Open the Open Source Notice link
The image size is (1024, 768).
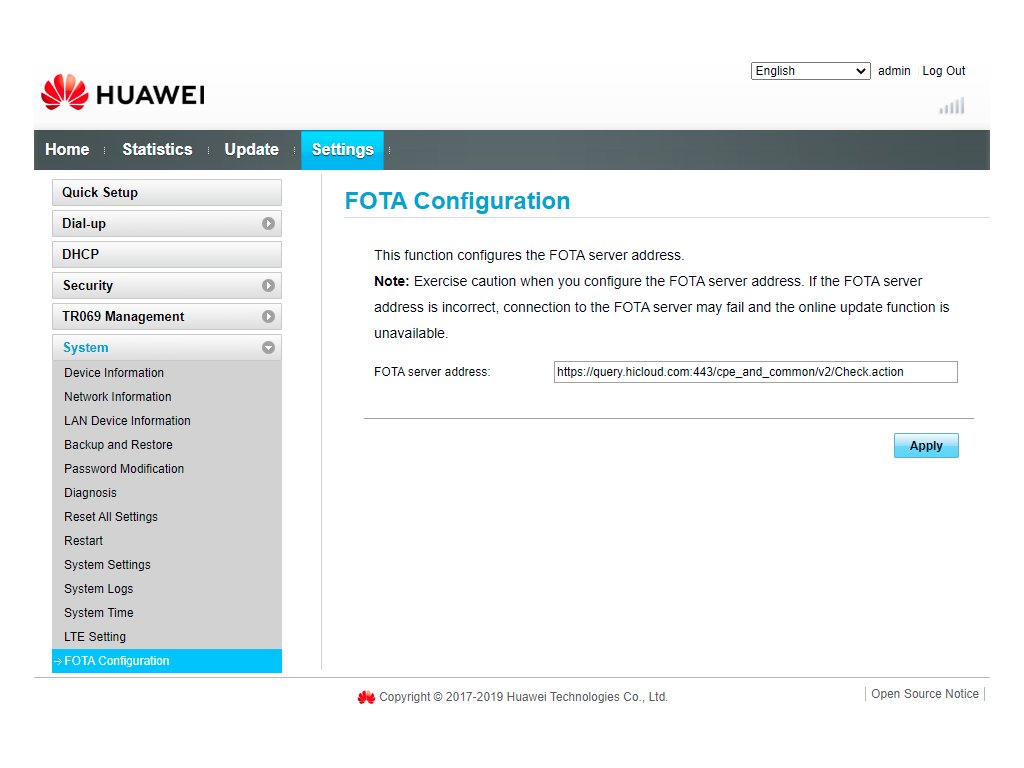(x=925, y=694)
